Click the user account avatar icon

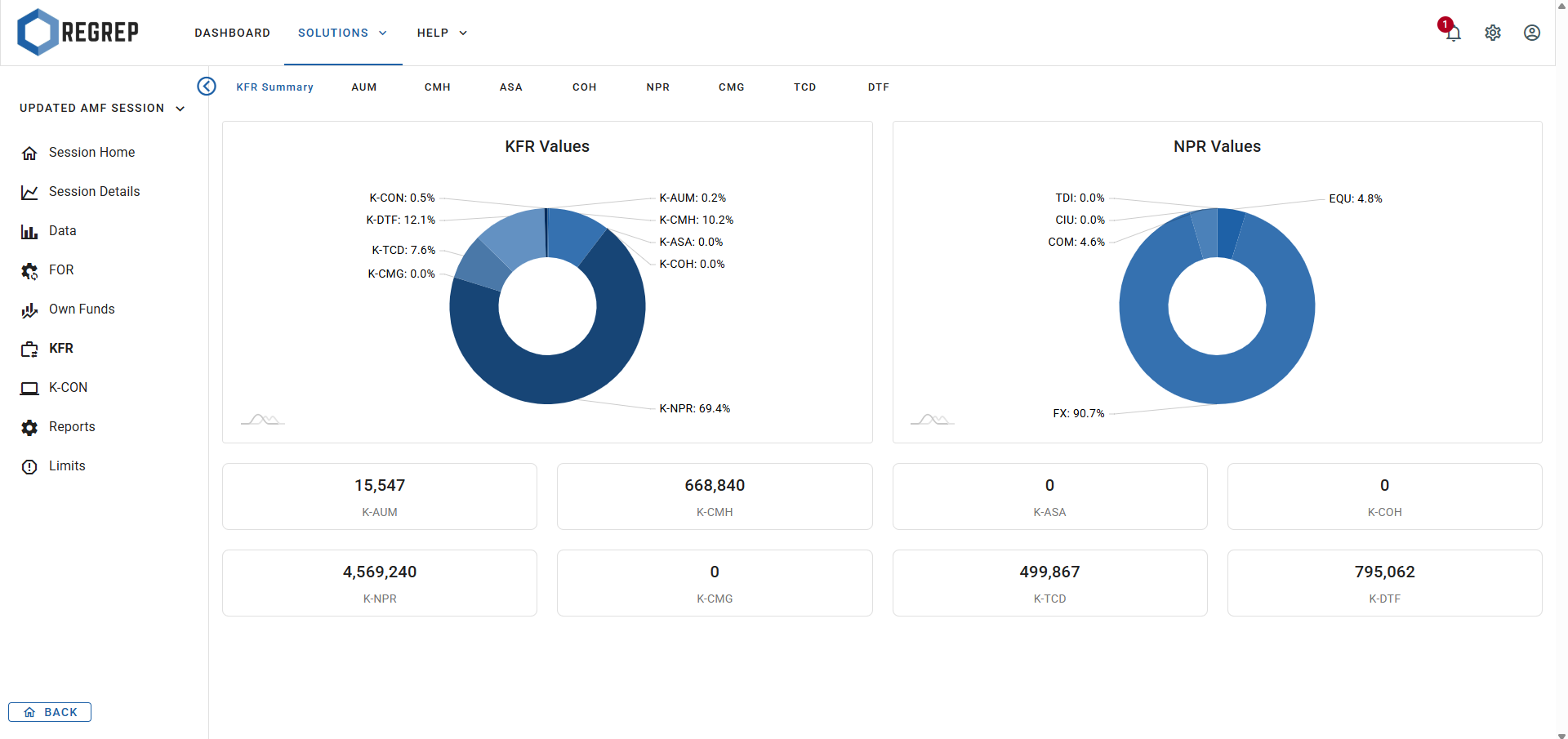[1532, 33]
